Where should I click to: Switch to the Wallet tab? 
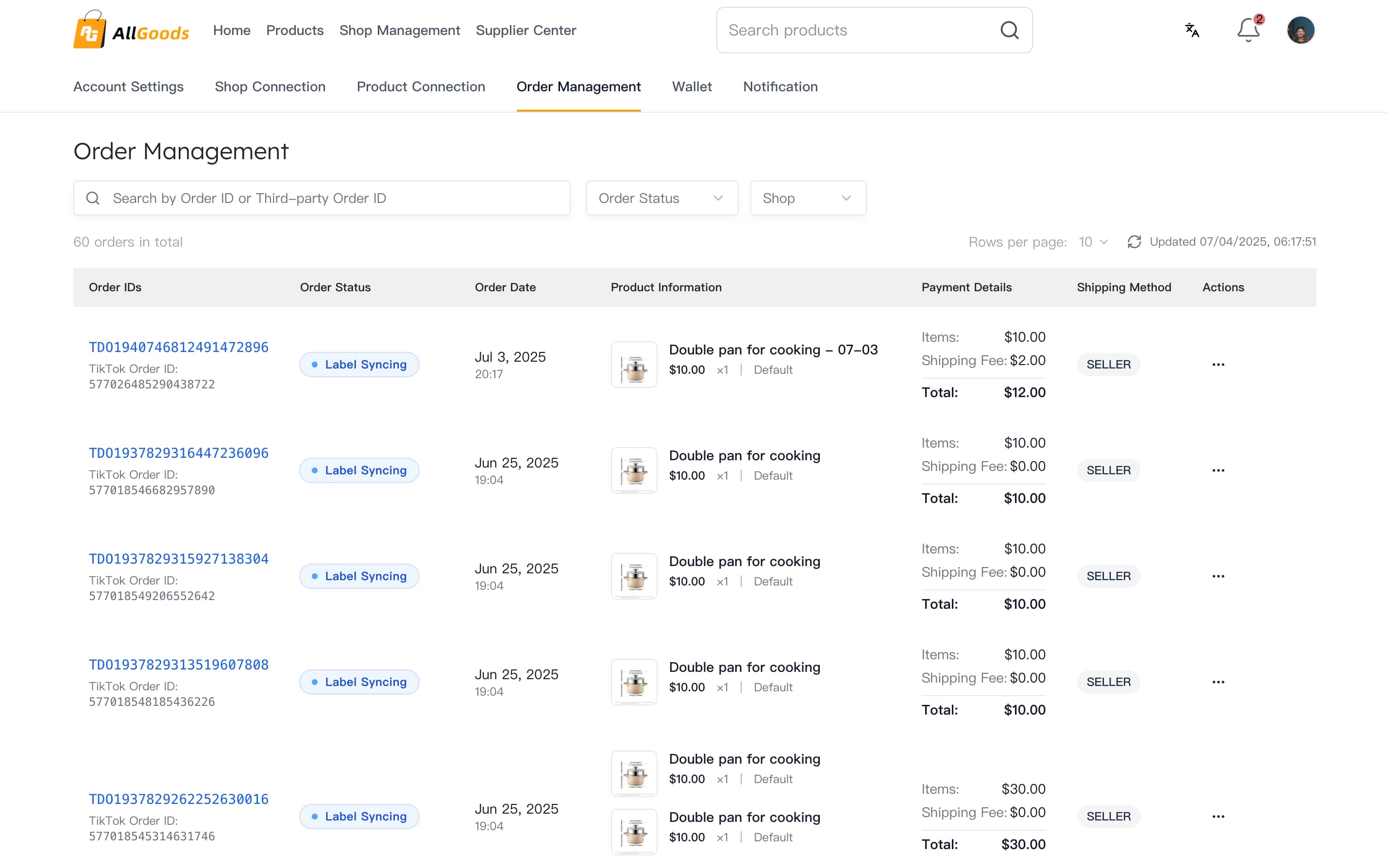[x=692, y=87]
